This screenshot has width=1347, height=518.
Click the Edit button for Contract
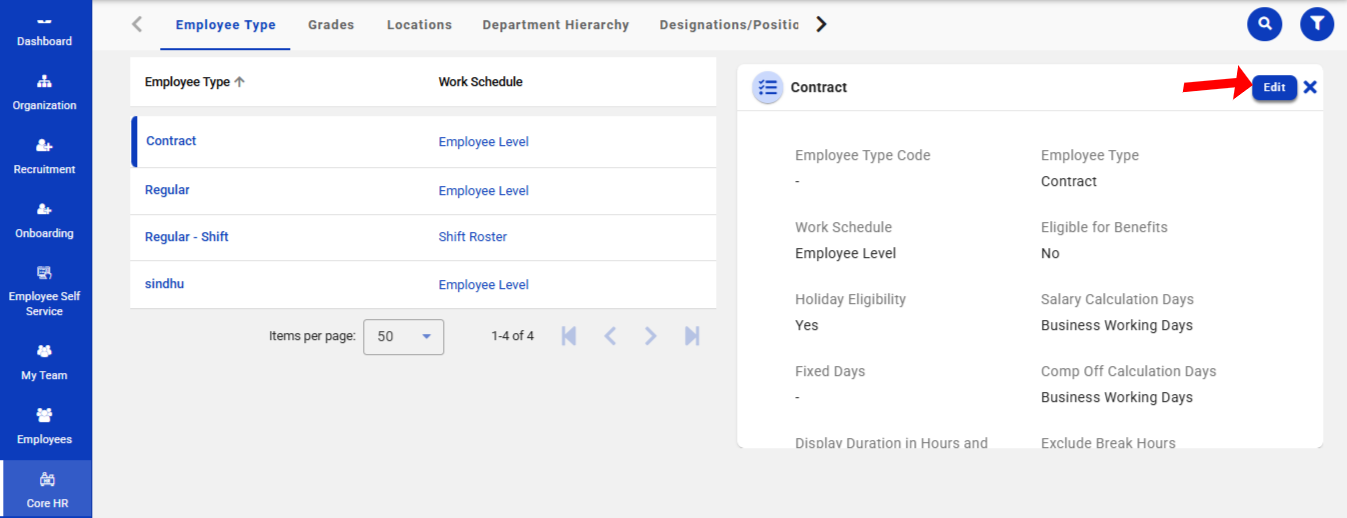point(1274,87)
